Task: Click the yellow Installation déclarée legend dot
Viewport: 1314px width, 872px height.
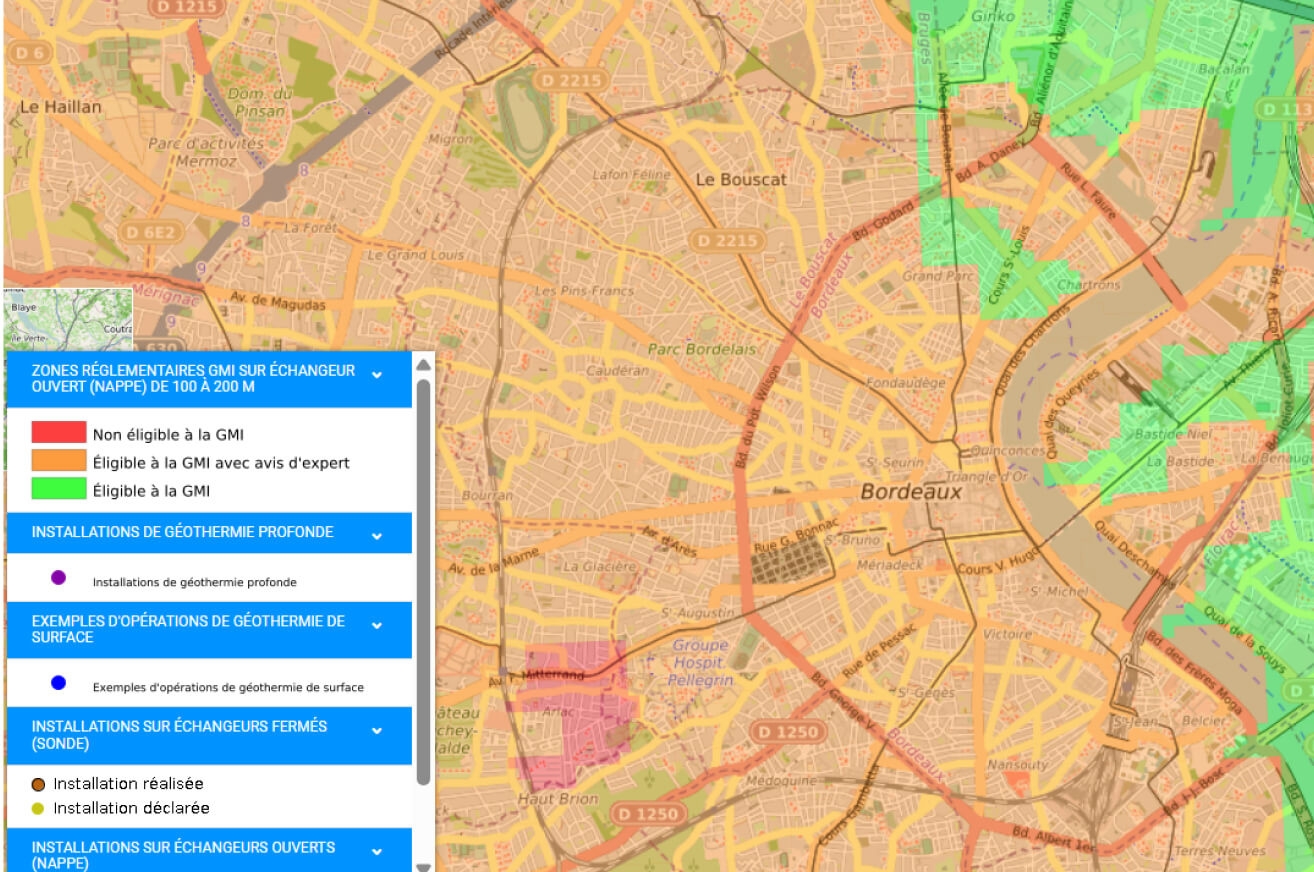Action: [x=38, y=809]
